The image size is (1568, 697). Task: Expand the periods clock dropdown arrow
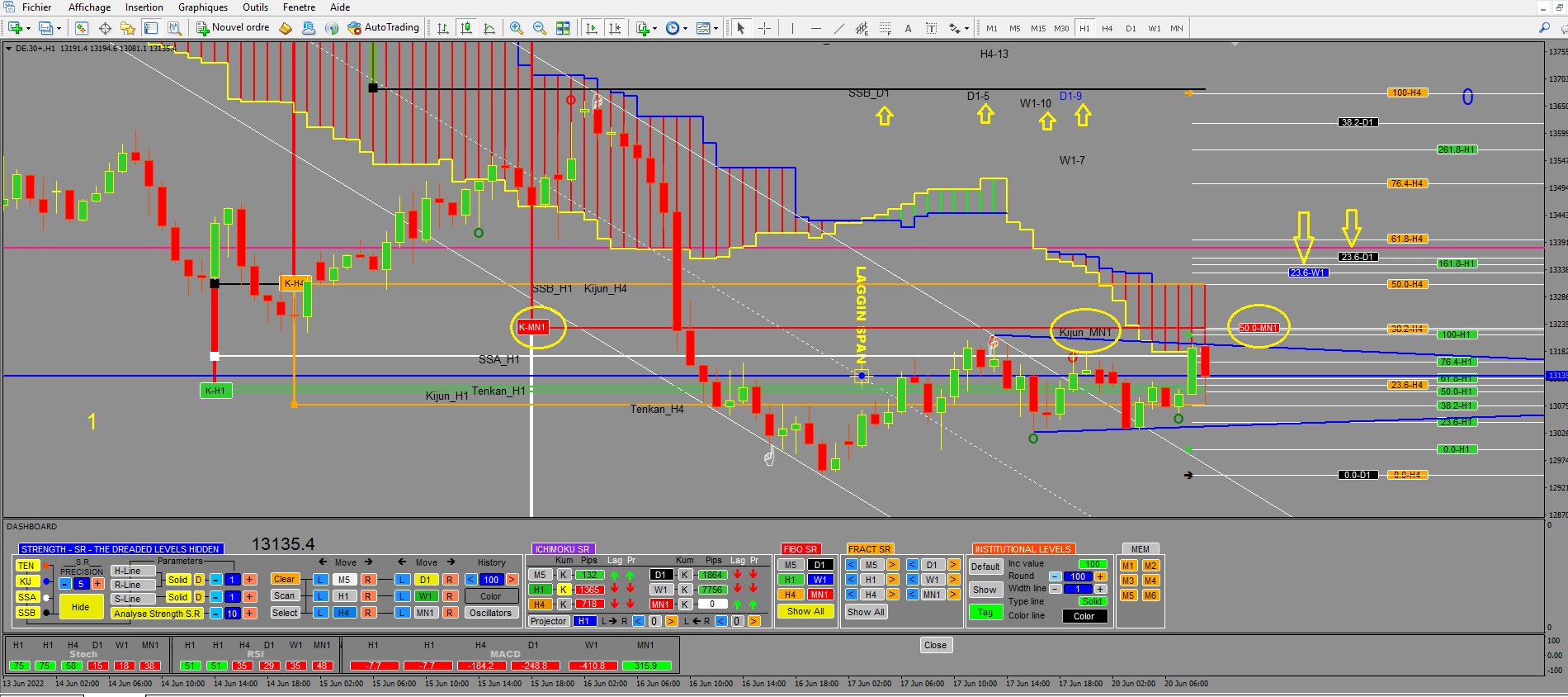[x=685, y=29]
